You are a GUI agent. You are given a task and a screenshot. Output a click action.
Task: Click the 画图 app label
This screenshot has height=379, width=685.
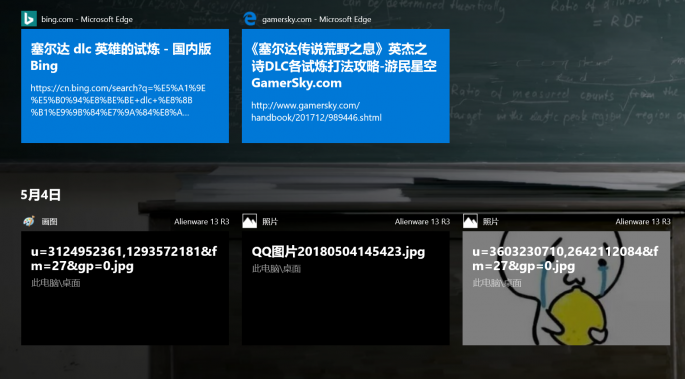pos(49,222)
